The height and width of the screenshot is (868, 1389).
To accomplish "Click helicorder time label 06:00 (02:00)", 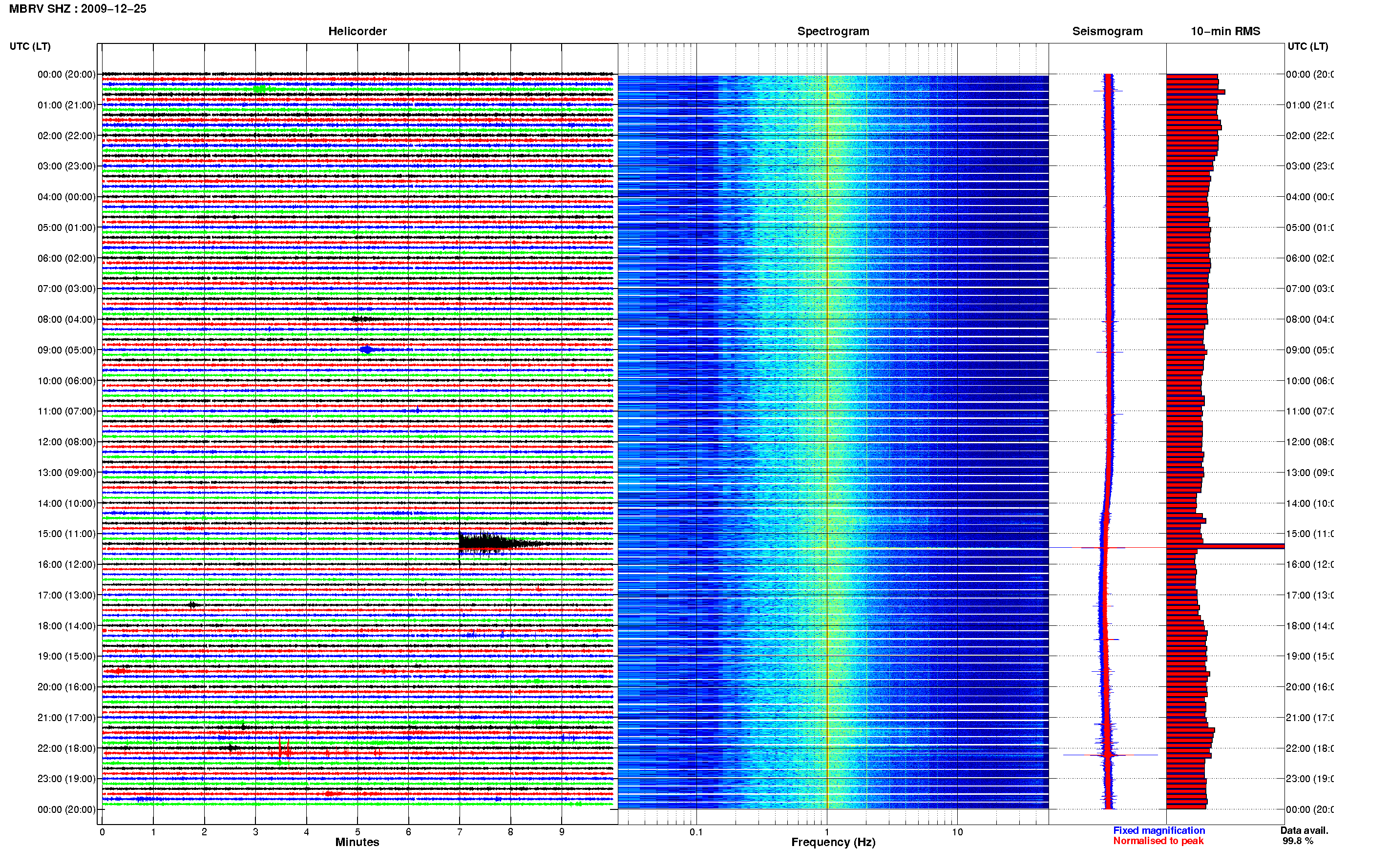I will click(66, 258).
